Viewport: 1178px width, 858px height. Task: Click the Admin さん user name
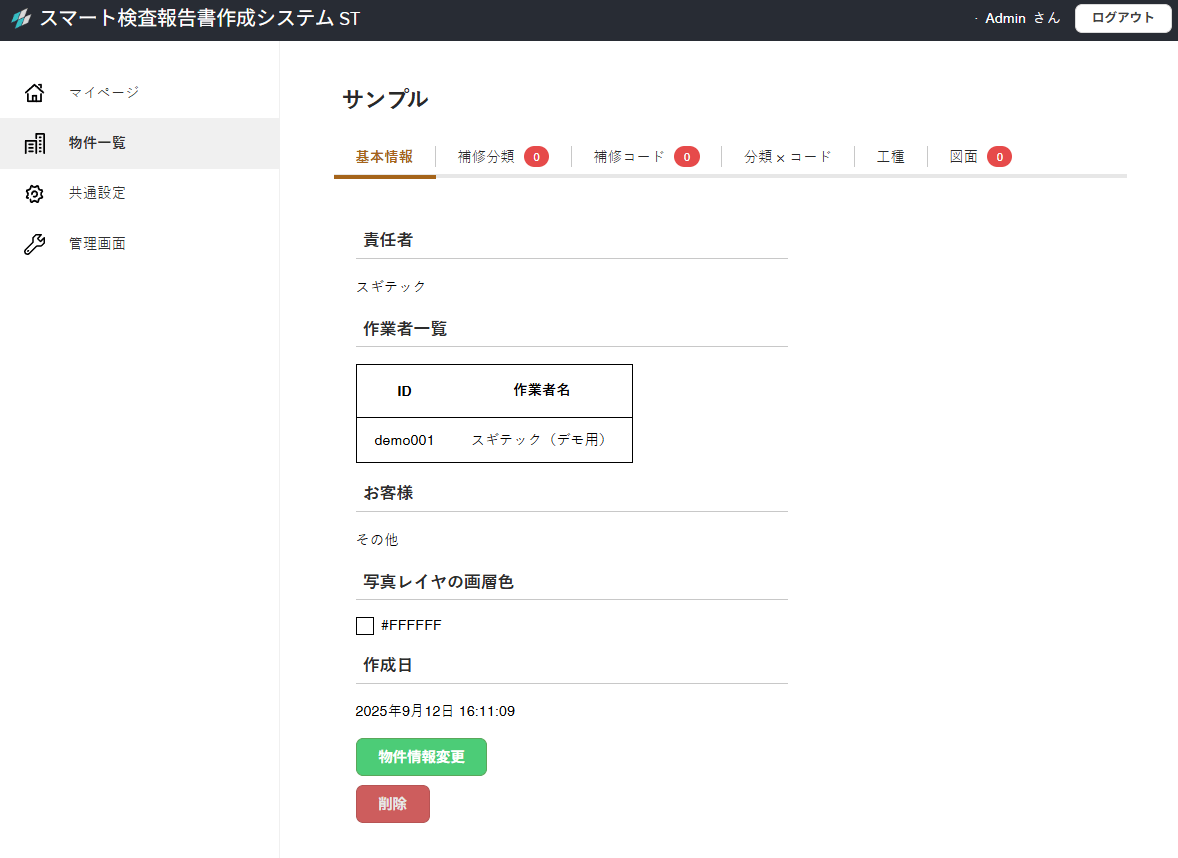coord(1022,19)
